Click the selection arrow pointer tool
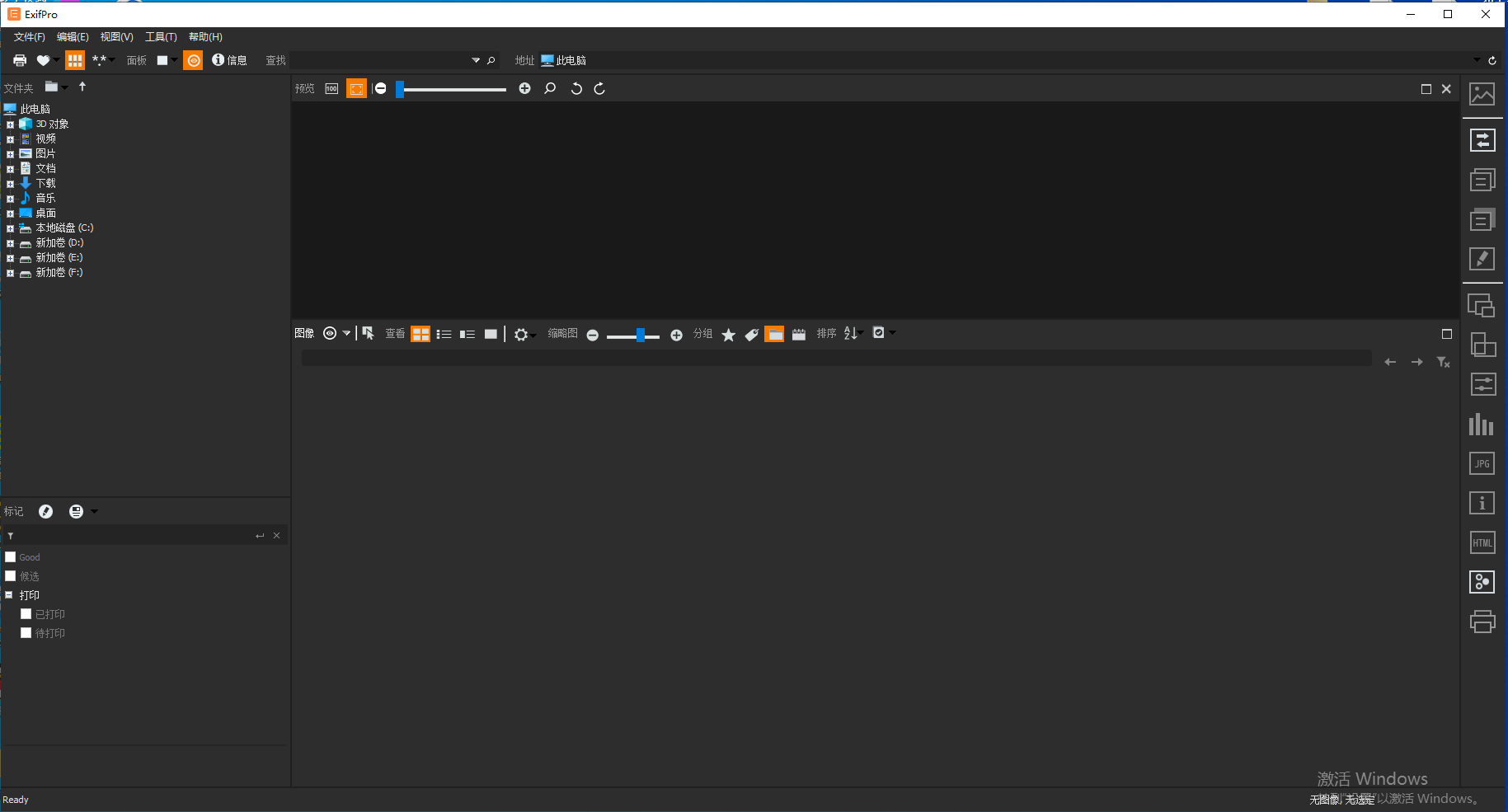This screenshot has width=1508, height=812. (x=369, y=333)
